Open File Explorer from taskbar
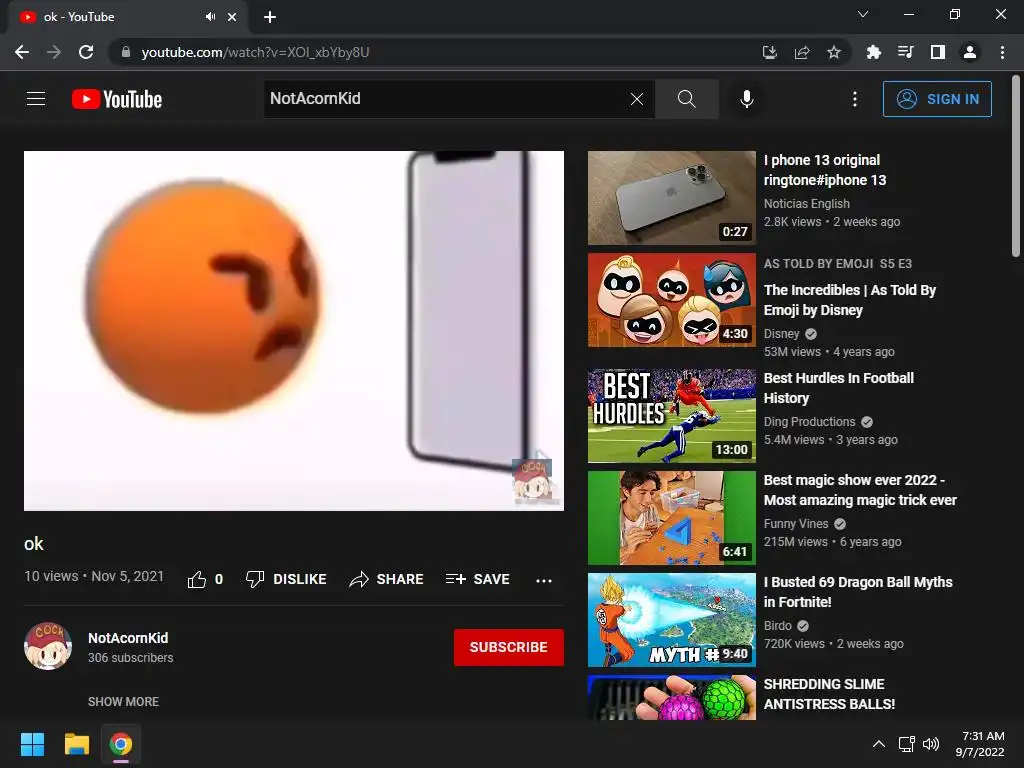 point(76,744)
